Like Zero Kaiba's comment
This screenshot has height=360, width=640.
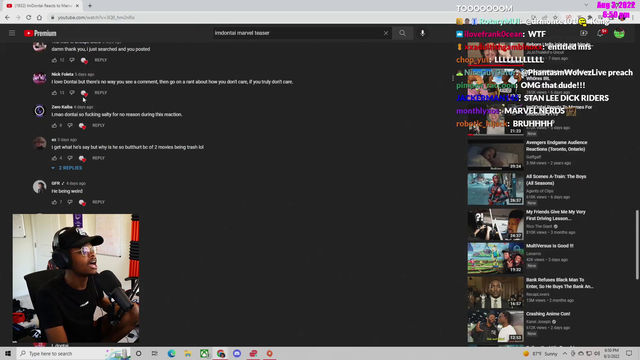54,125
